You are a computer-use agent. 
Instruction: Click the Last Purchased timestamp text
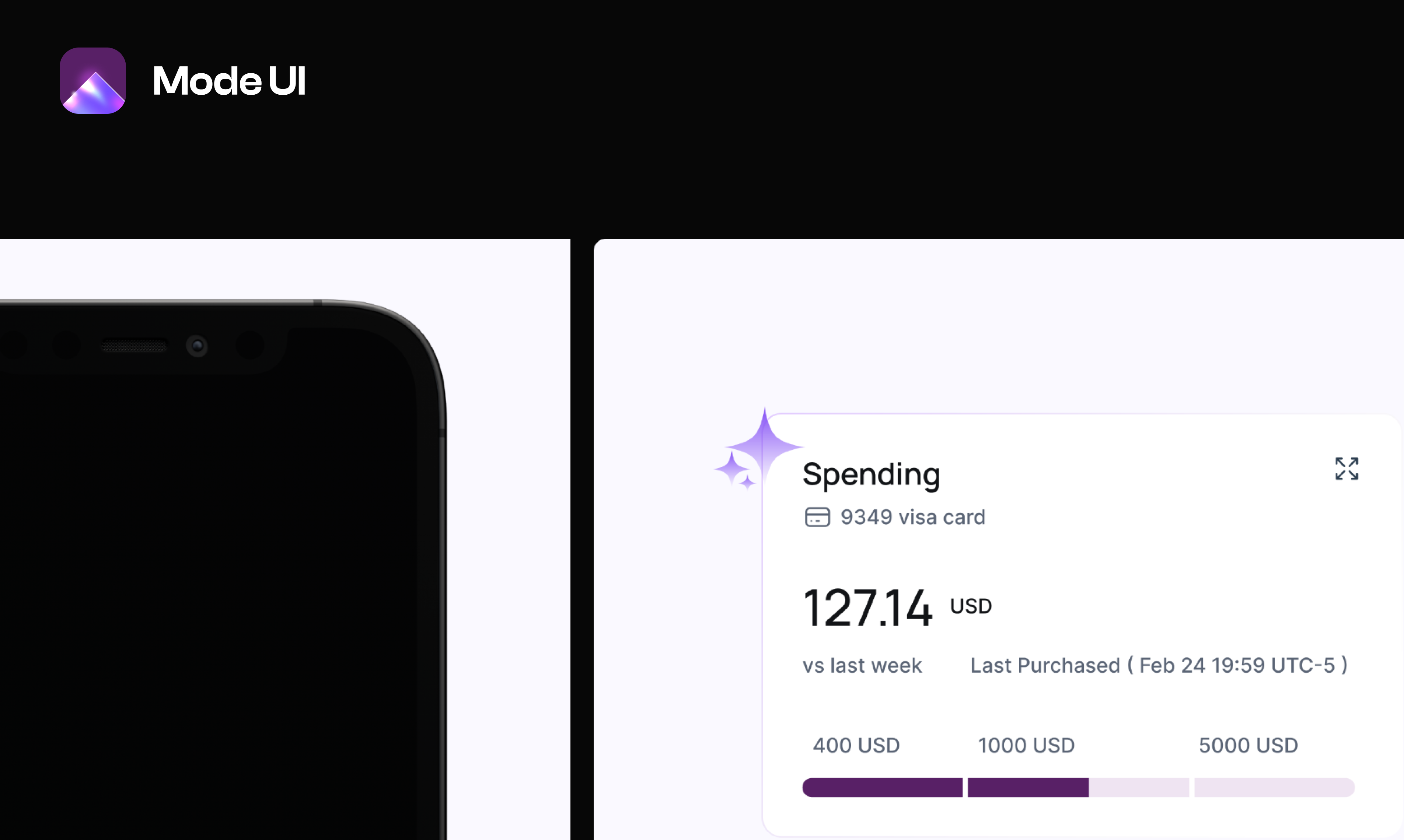(x=1159, y=665)
